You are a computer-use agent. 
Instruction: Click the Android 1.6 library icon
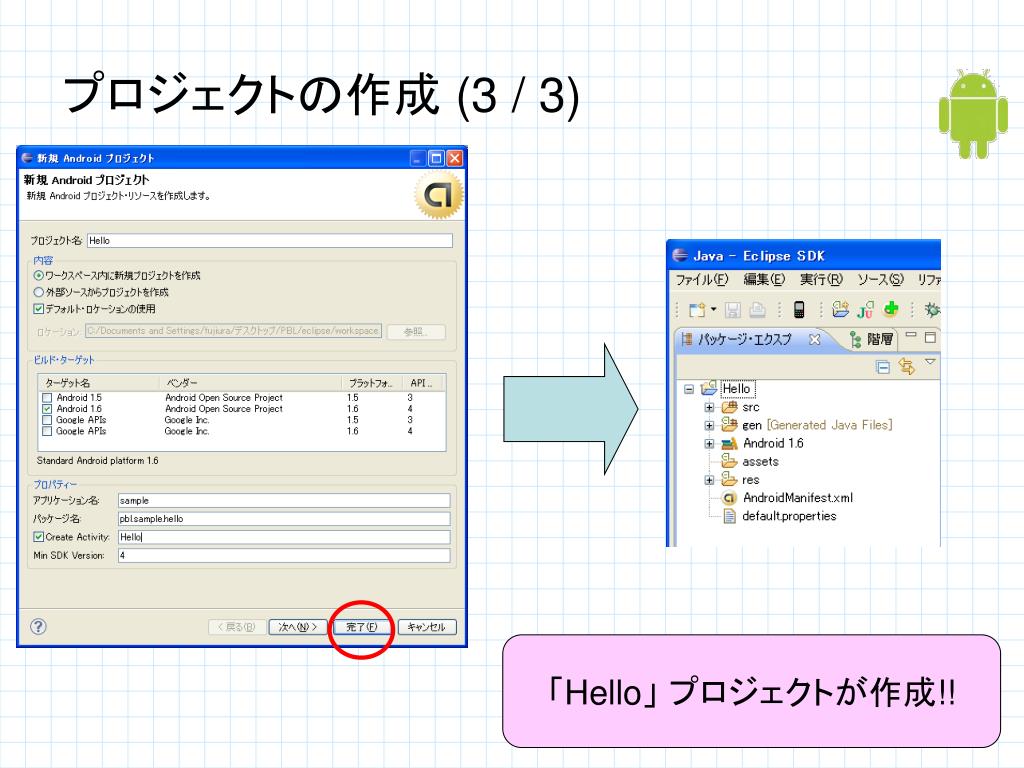(x=729, y=443)
